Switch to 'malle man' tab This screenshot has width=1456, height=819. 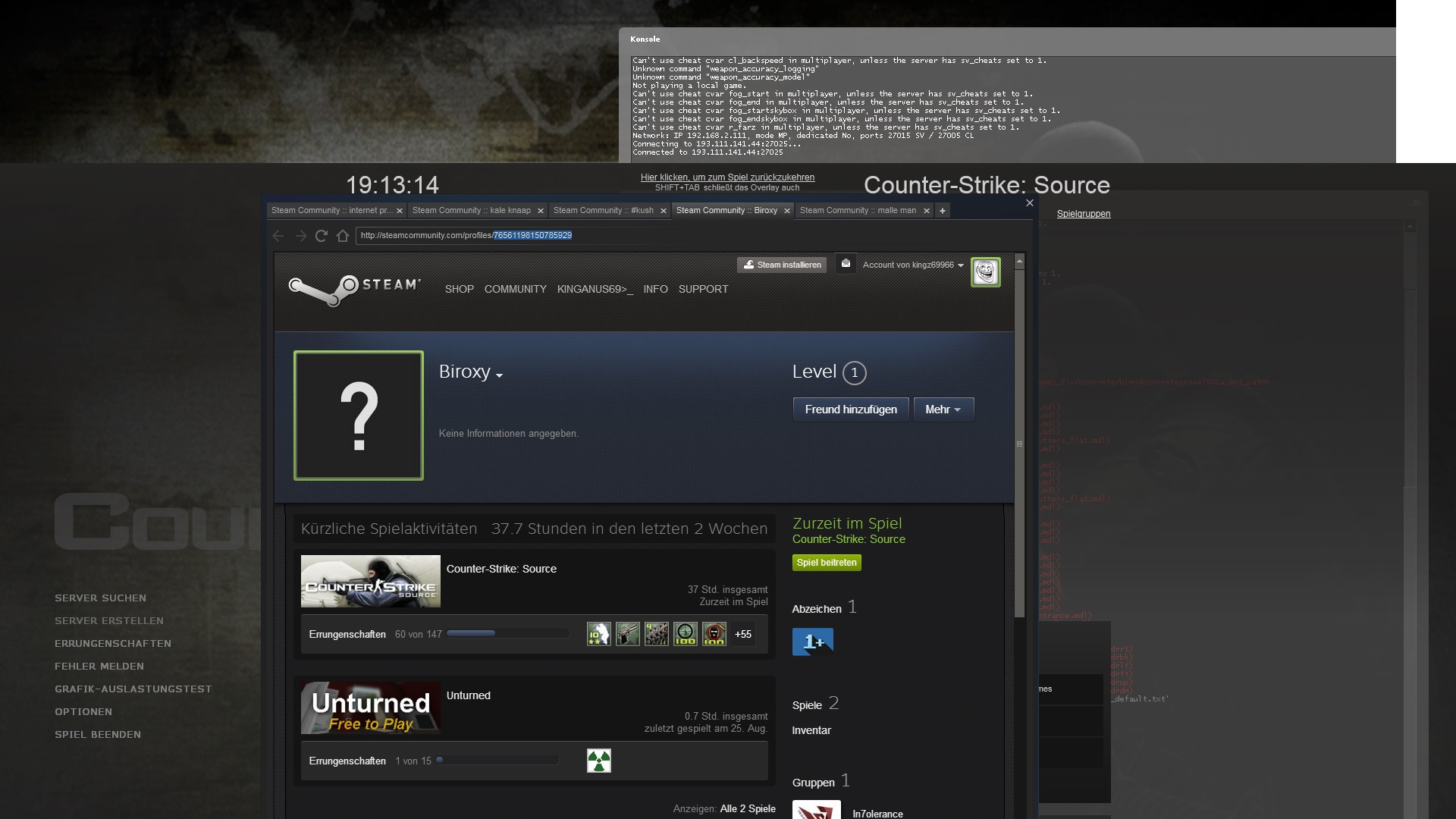[x=858, y=211]
